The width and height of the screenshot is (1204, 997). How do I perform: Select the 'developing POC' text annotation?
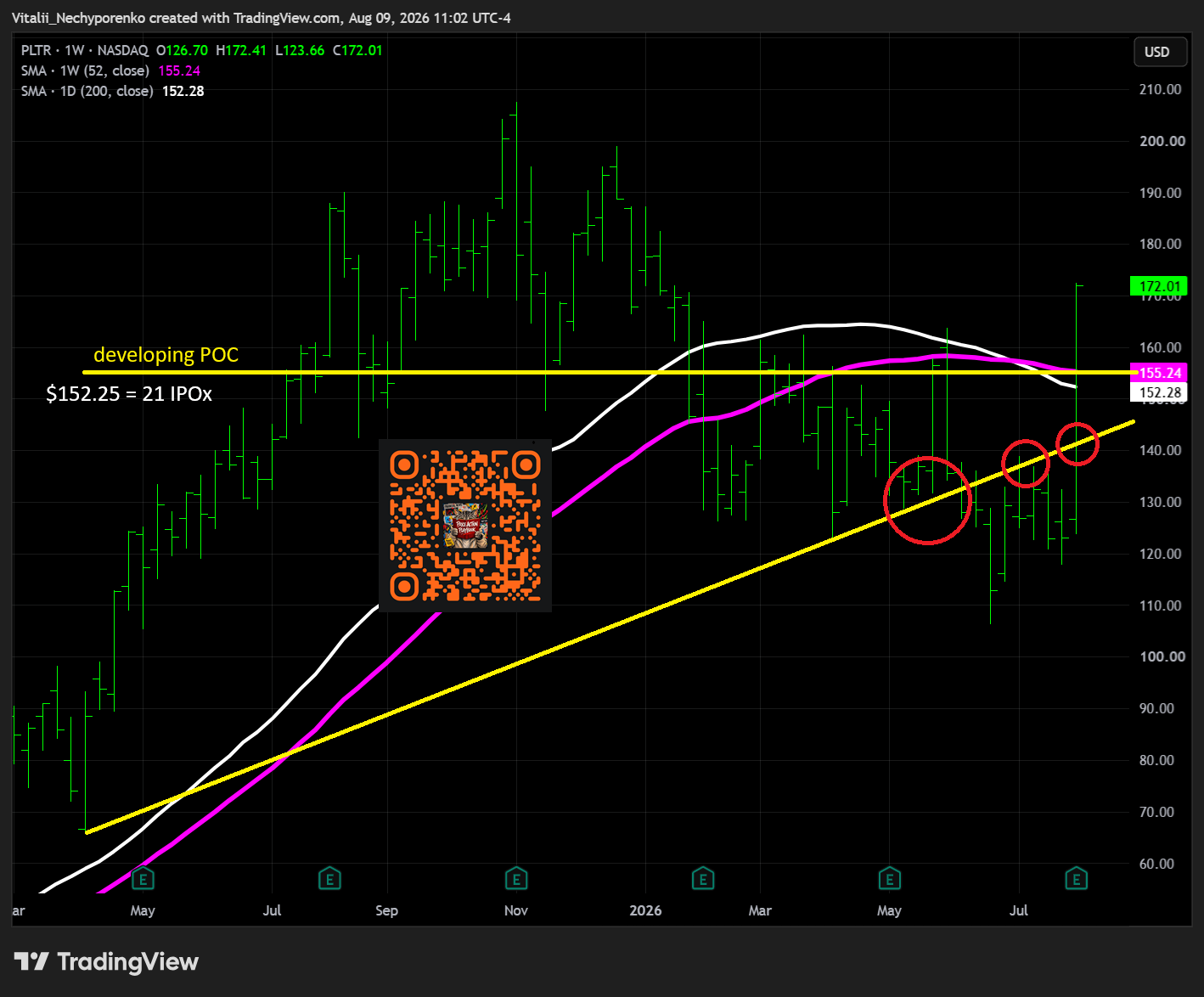(x=166, y=354)
